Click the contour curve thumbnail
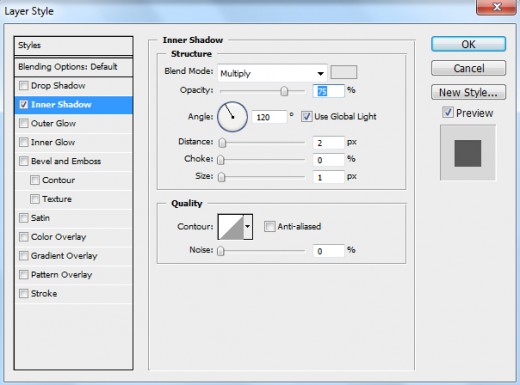 click(x=231, y=227)
